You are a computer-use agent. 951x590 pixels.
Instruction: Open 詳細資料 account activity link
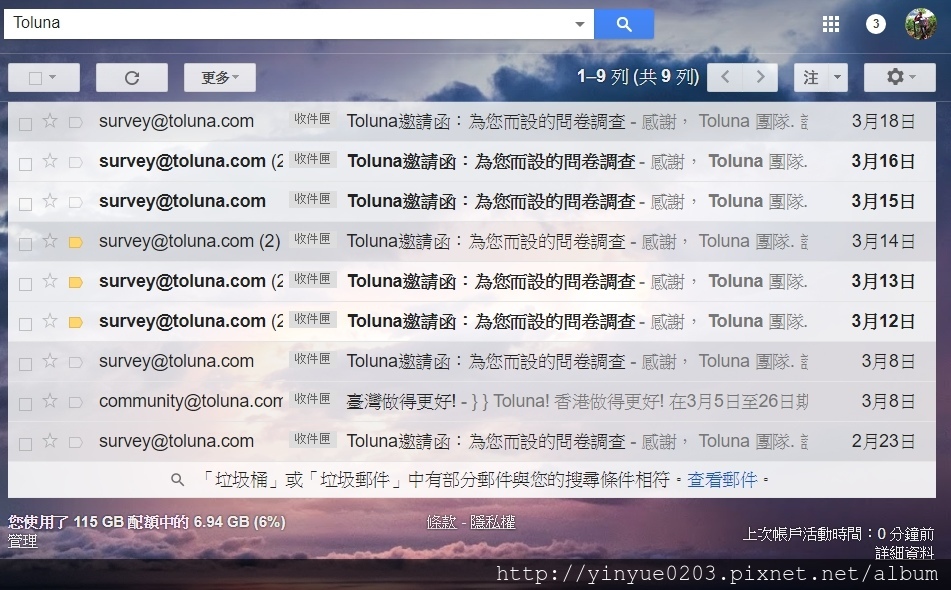pyautogui.click(x=904, y=552)
